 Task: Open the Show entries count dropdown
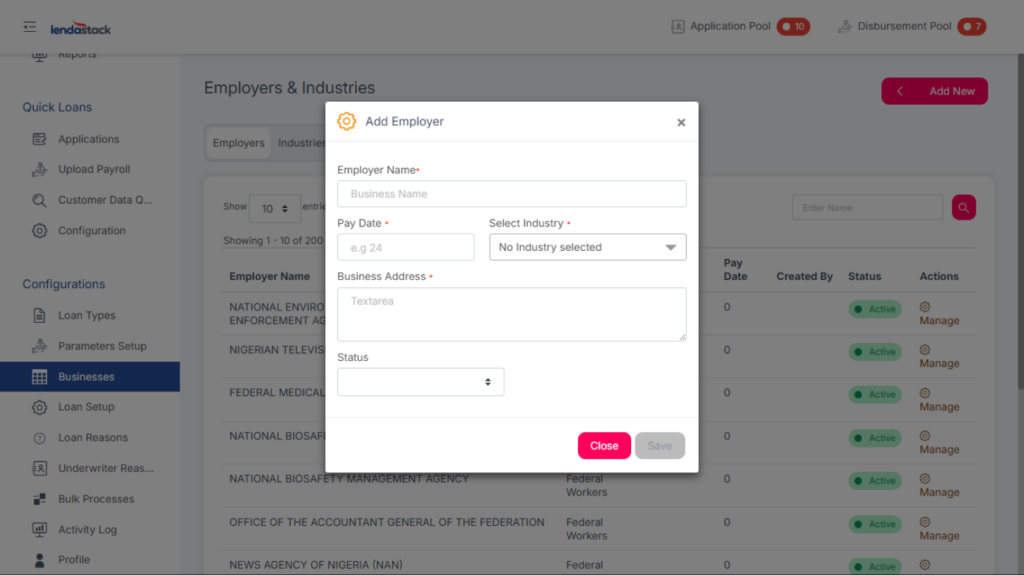274,208
